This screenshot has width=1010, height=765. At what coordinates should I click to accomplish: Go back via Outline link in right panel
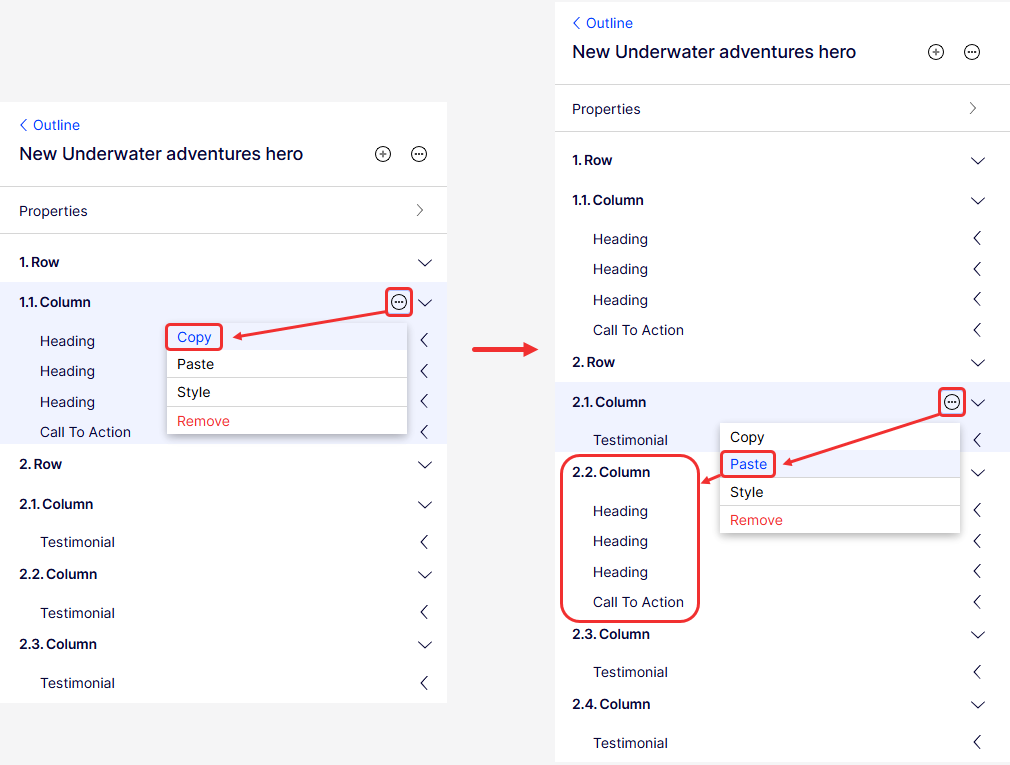602,23
